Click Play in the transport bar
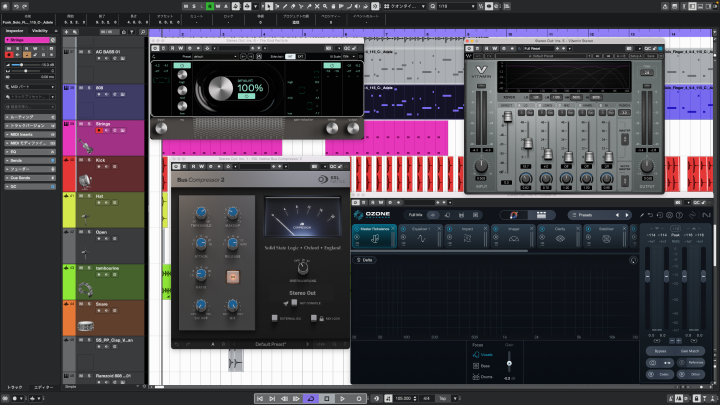Viewport: 720px width, 405px height. pos(343,399)
